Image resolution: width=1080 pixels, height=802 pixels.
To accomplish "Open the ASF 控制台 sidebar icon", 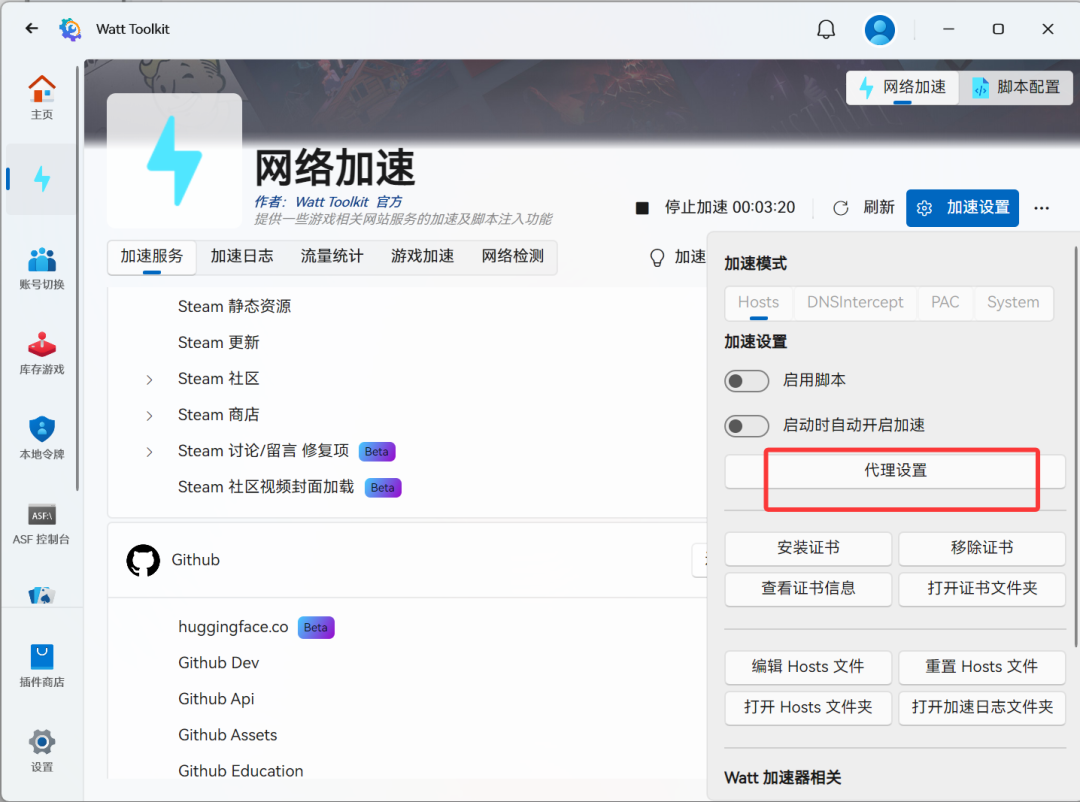I will pyautogui.click(x=42, y=524).
